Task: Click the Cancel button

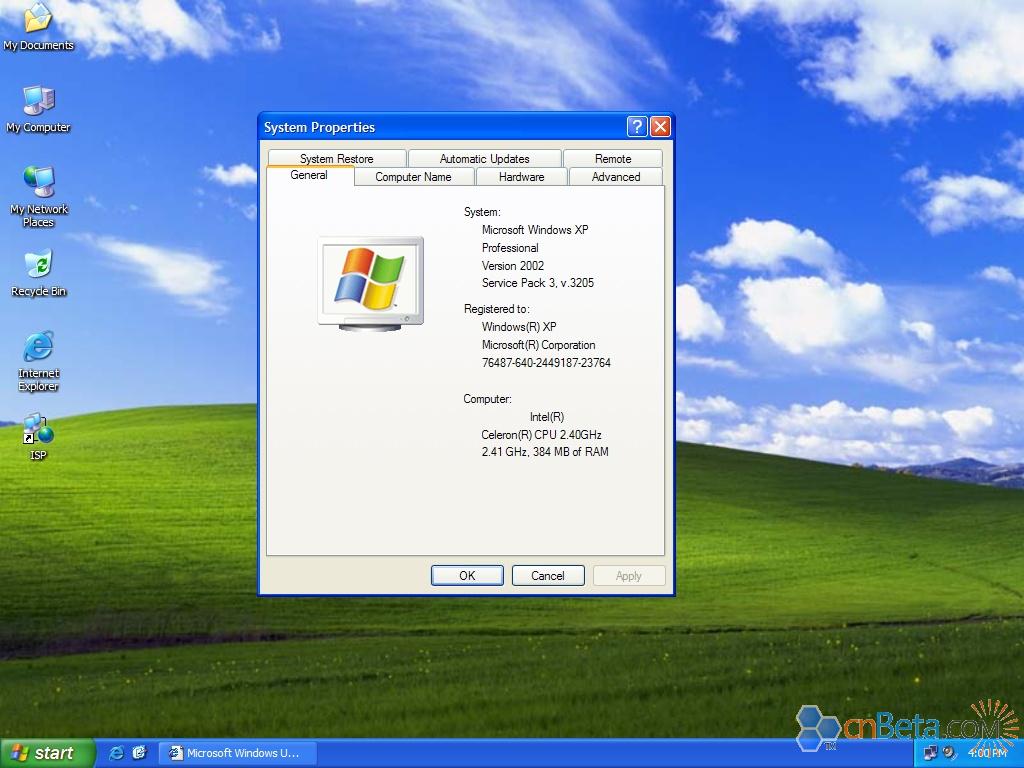Action: [x=547, y=576]
